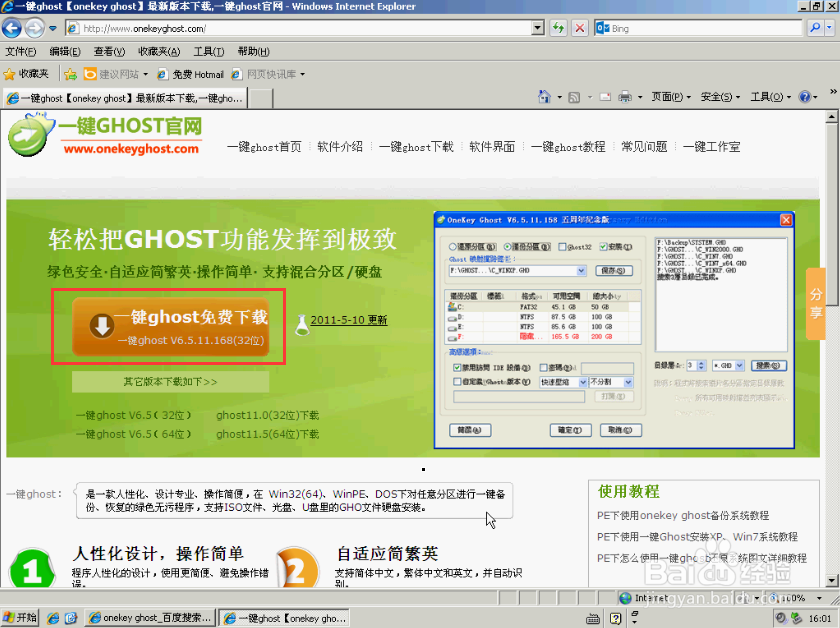Click the tray help question icon
The height and width of the screenshot is (628, 840).
(x=616, y=618)
